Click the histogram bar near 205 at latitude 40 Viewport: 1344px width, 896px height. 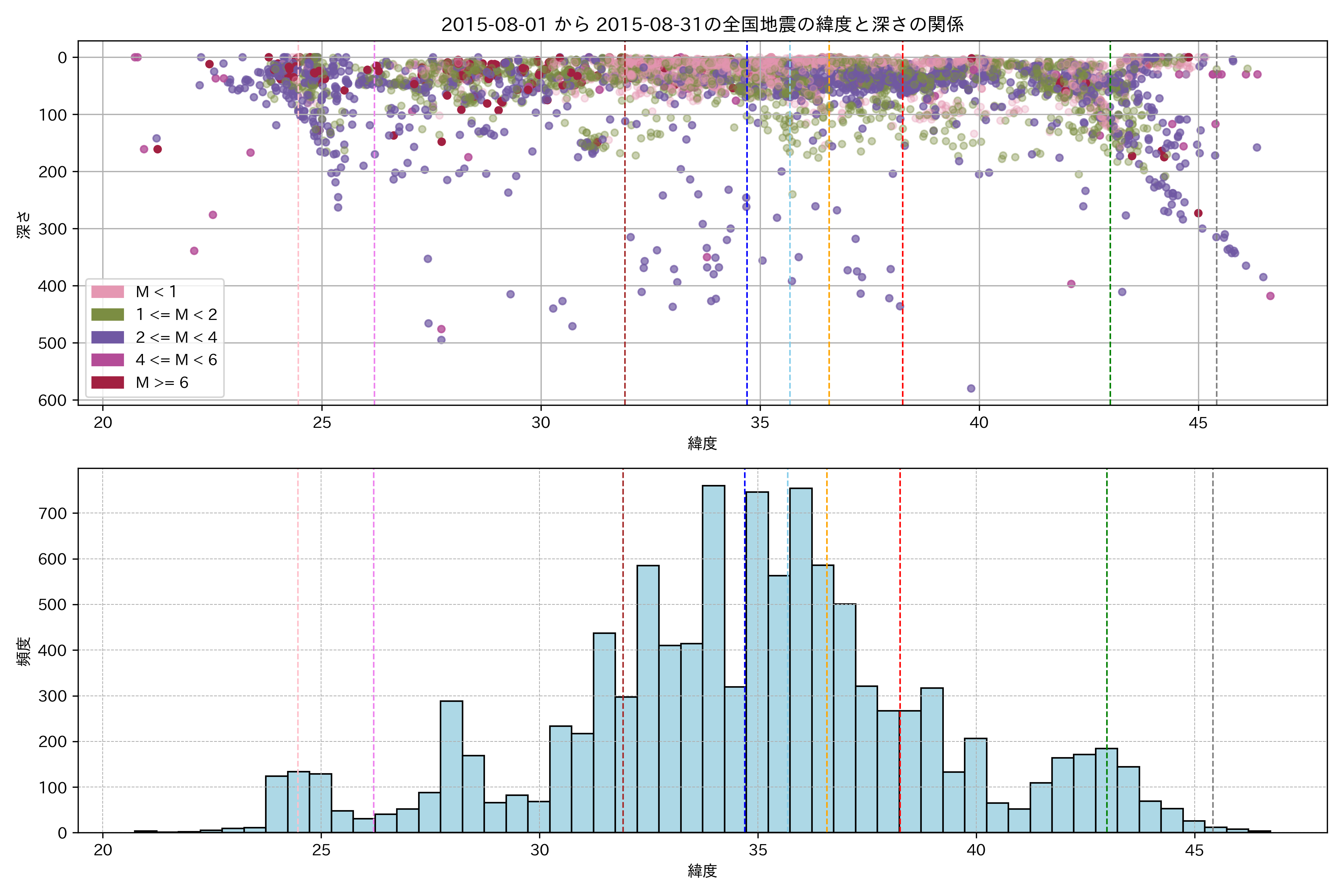pyautogui.click(x=976, y=786)
